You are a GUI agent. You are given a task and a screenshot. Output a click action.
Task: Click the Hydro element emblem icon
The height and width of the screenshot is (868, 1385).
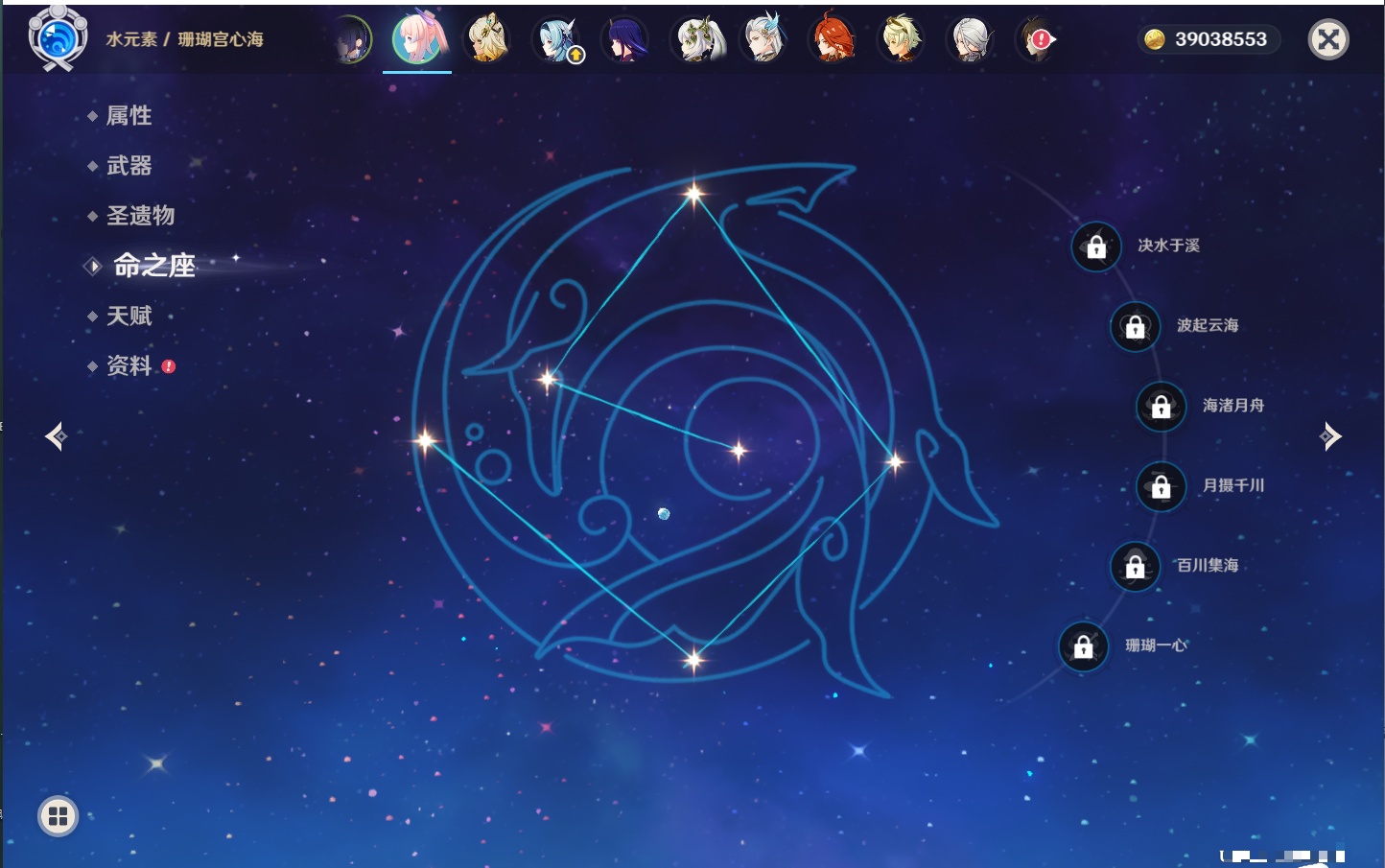(x=58, y=38)
